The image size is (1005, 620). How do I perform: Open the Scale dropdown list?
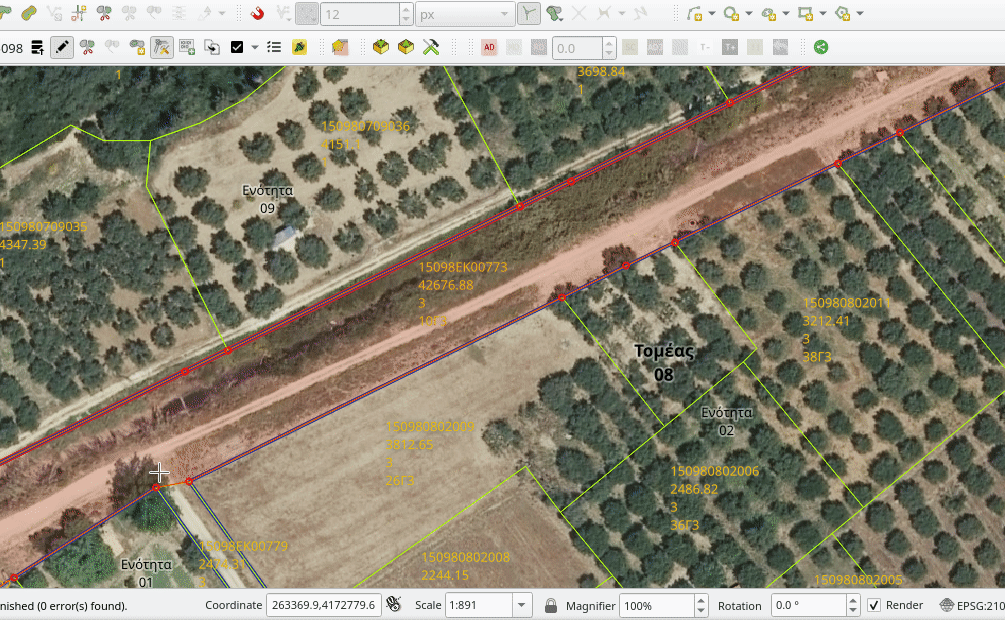[x=522, y=605]
